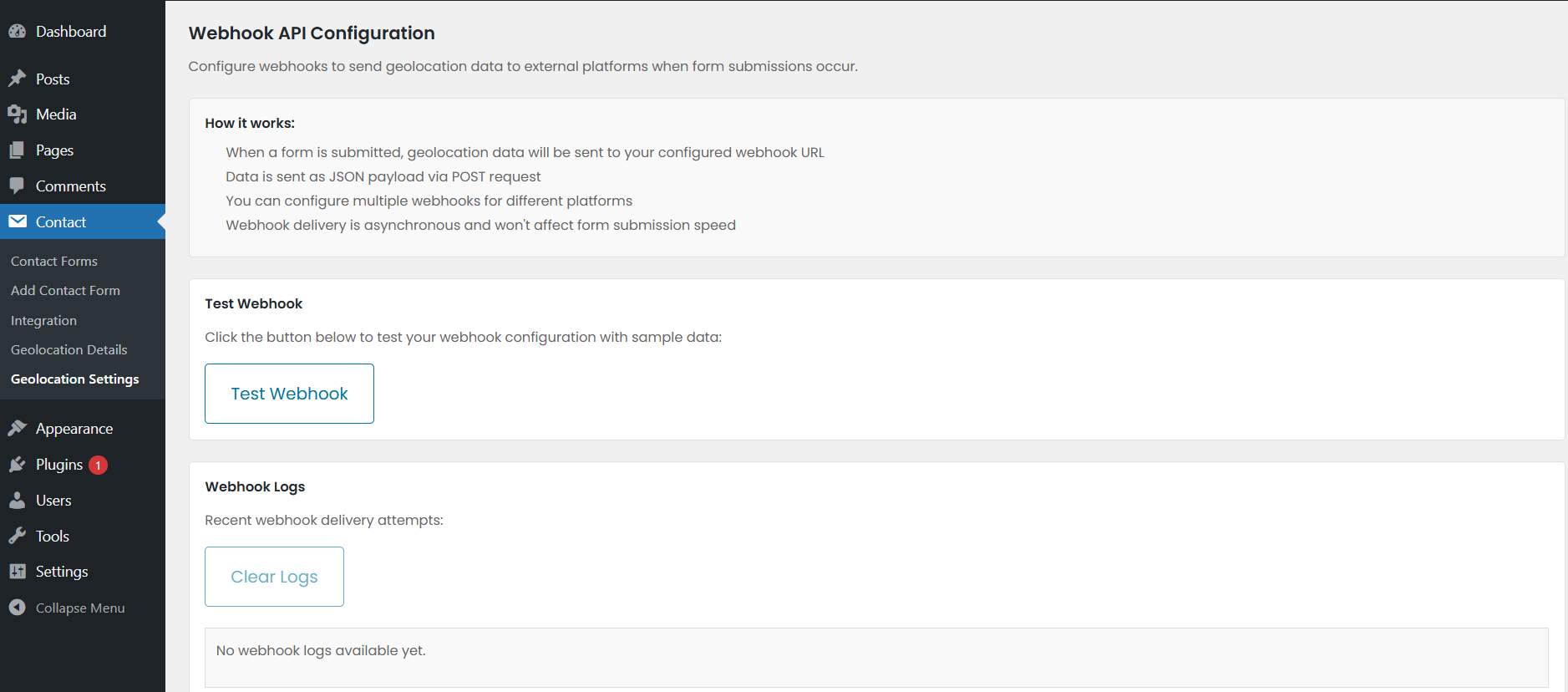Open Comments via the speech bubble icon
The image size is (1568, 692).
pos(17,186)
